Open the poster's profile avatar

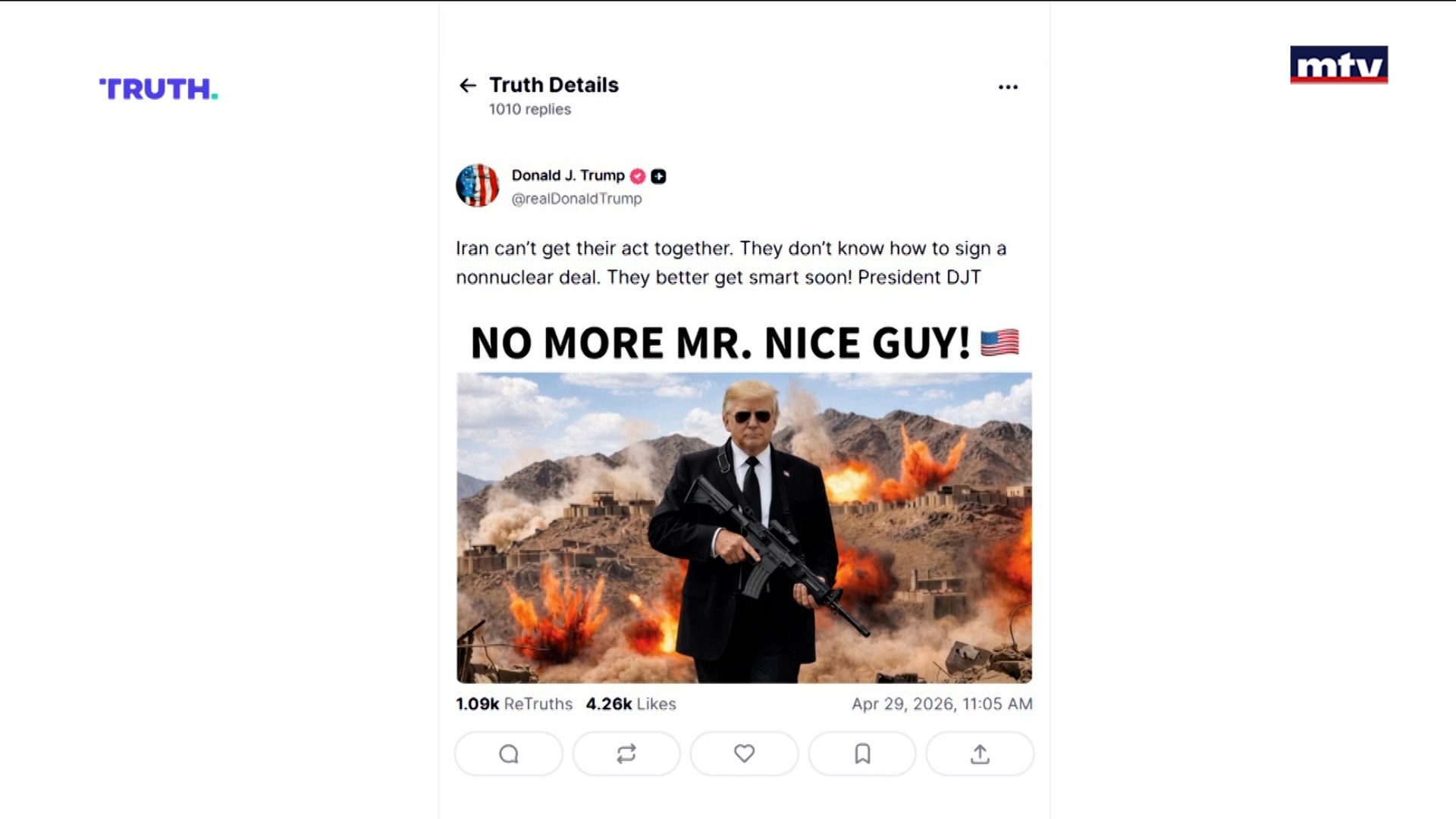[477, 186]
